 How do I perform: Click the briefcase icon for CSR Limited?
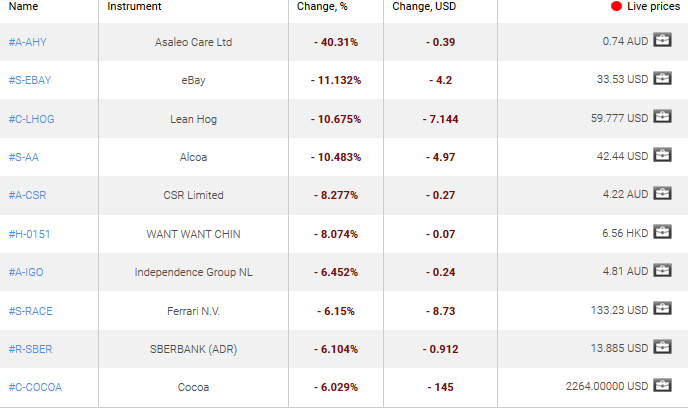(662, 194)
